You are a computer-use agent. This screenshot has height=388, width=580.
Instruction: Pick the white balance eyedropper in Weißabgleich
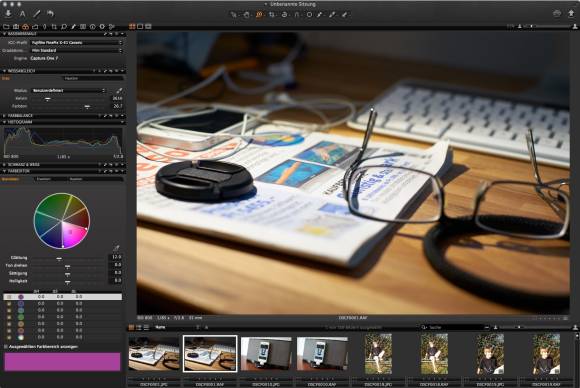119,91
